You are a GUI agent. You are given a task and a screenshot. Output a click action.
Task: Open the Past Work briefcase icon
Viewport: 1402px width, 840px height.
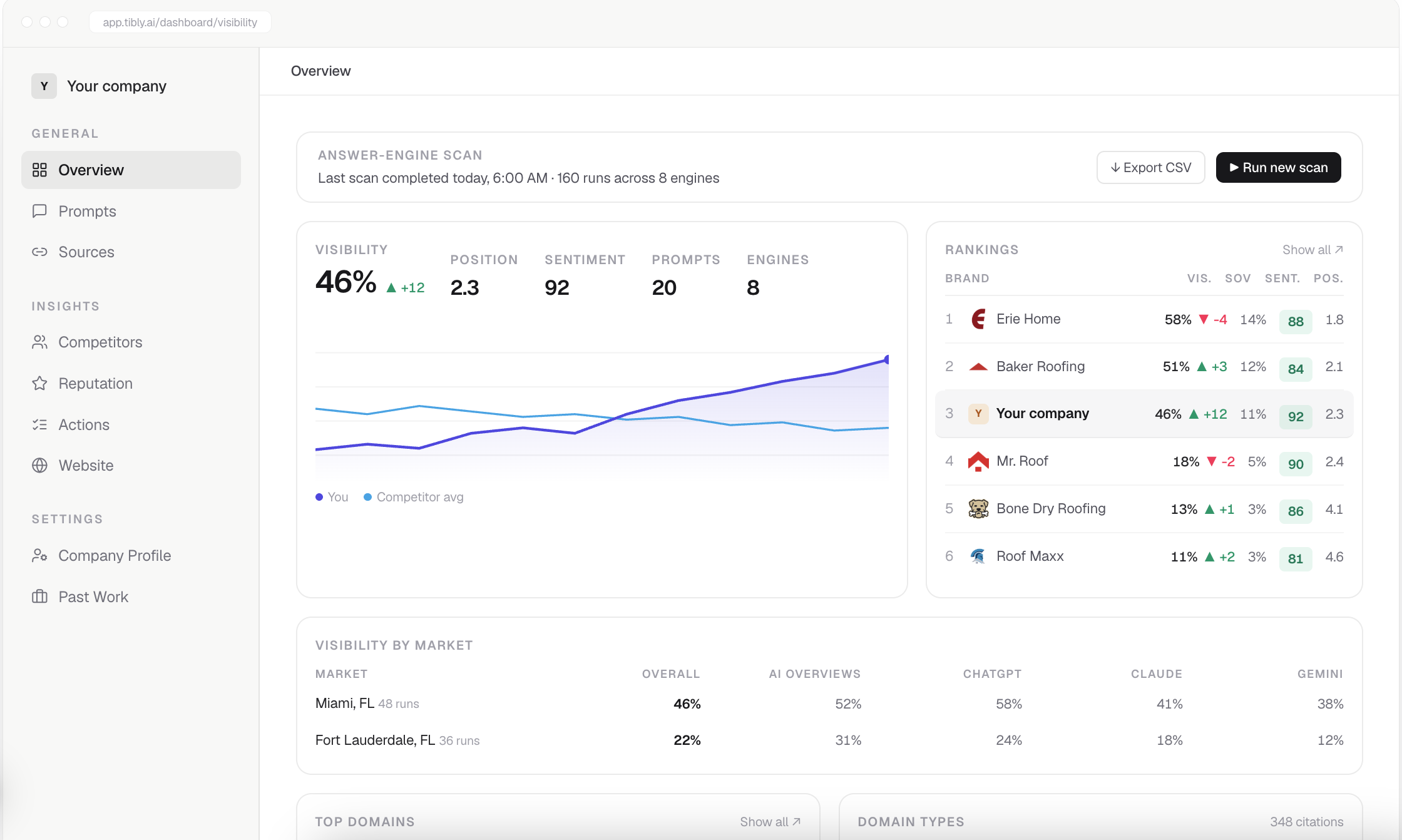coord(39,597)
